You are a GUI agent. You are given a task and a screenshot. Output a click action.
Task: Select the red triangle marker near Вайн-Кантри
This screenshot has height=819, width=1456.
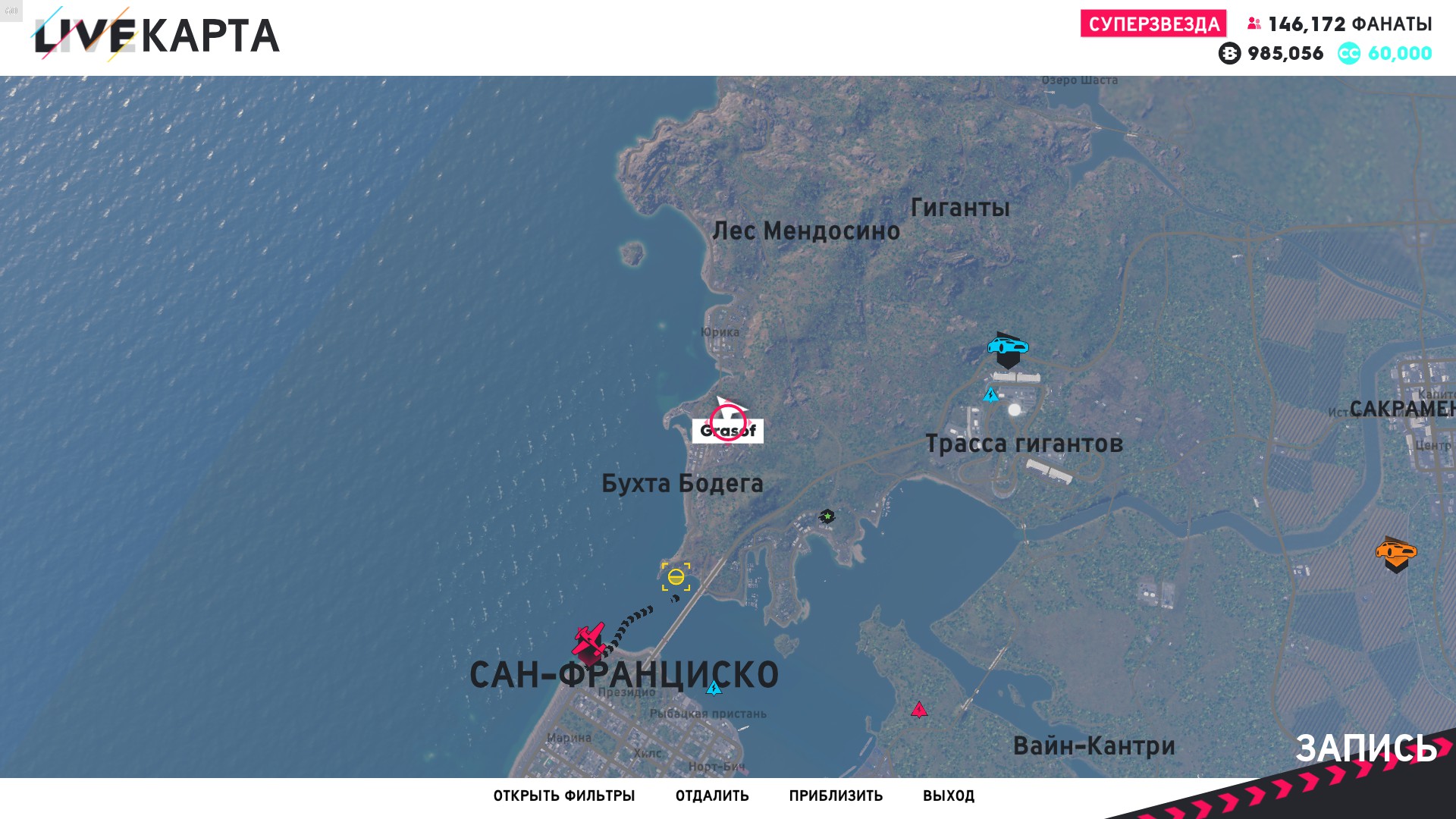(919, 710)
